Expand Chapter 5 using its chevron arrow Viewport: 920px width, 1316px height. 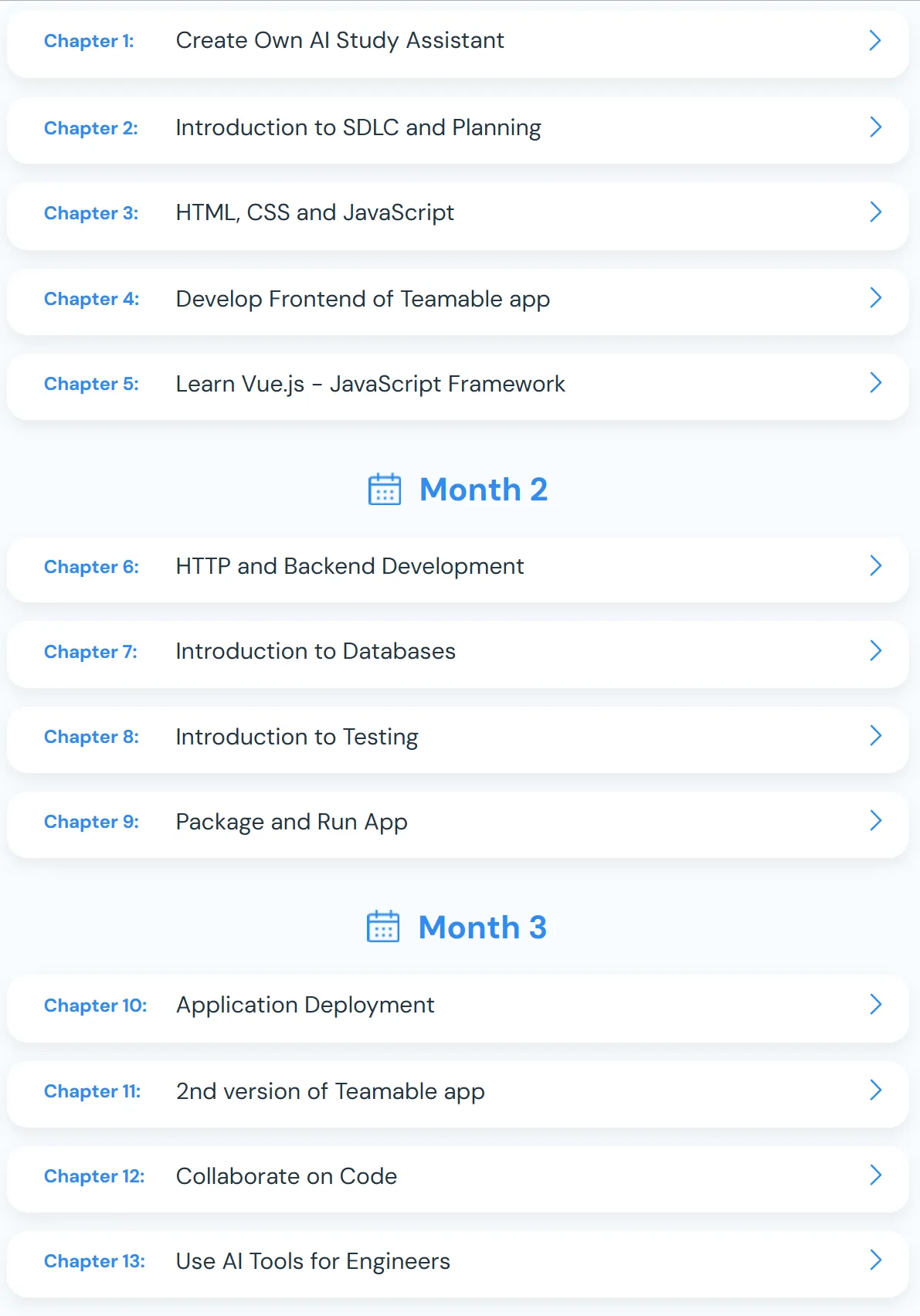875,382
